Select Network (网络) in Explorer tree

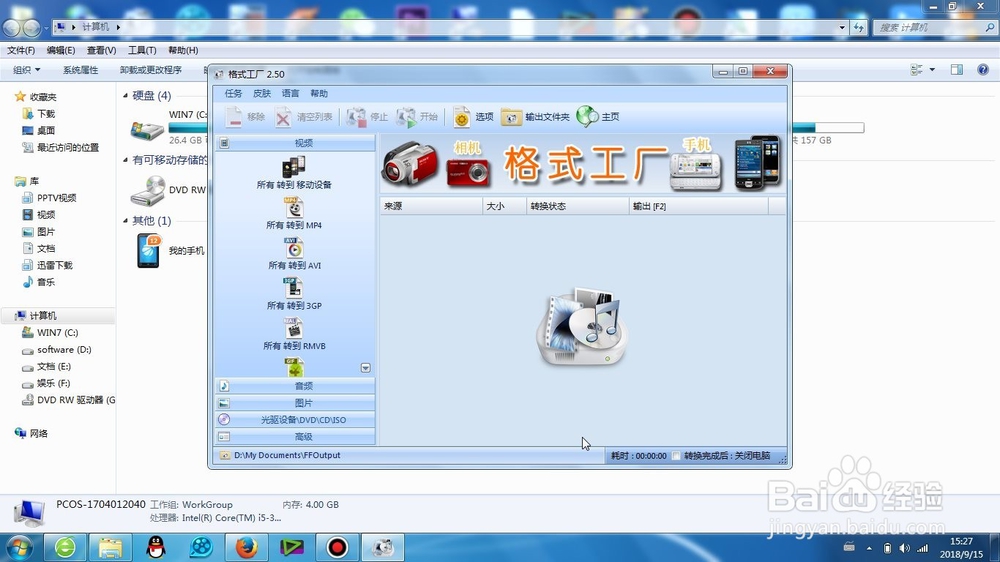(38, 433)
